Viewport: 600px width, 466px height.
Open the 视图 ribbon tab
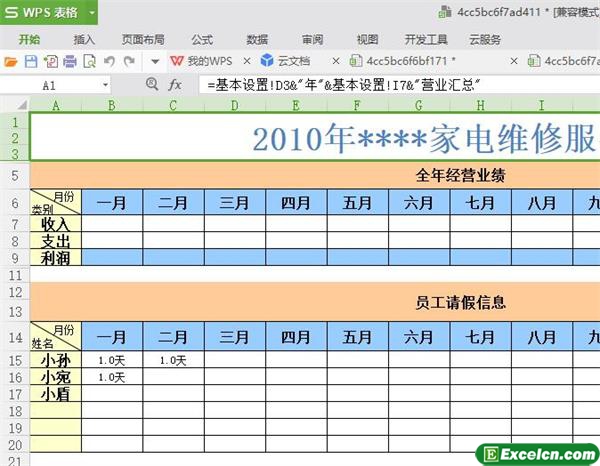tap(367, 40)
